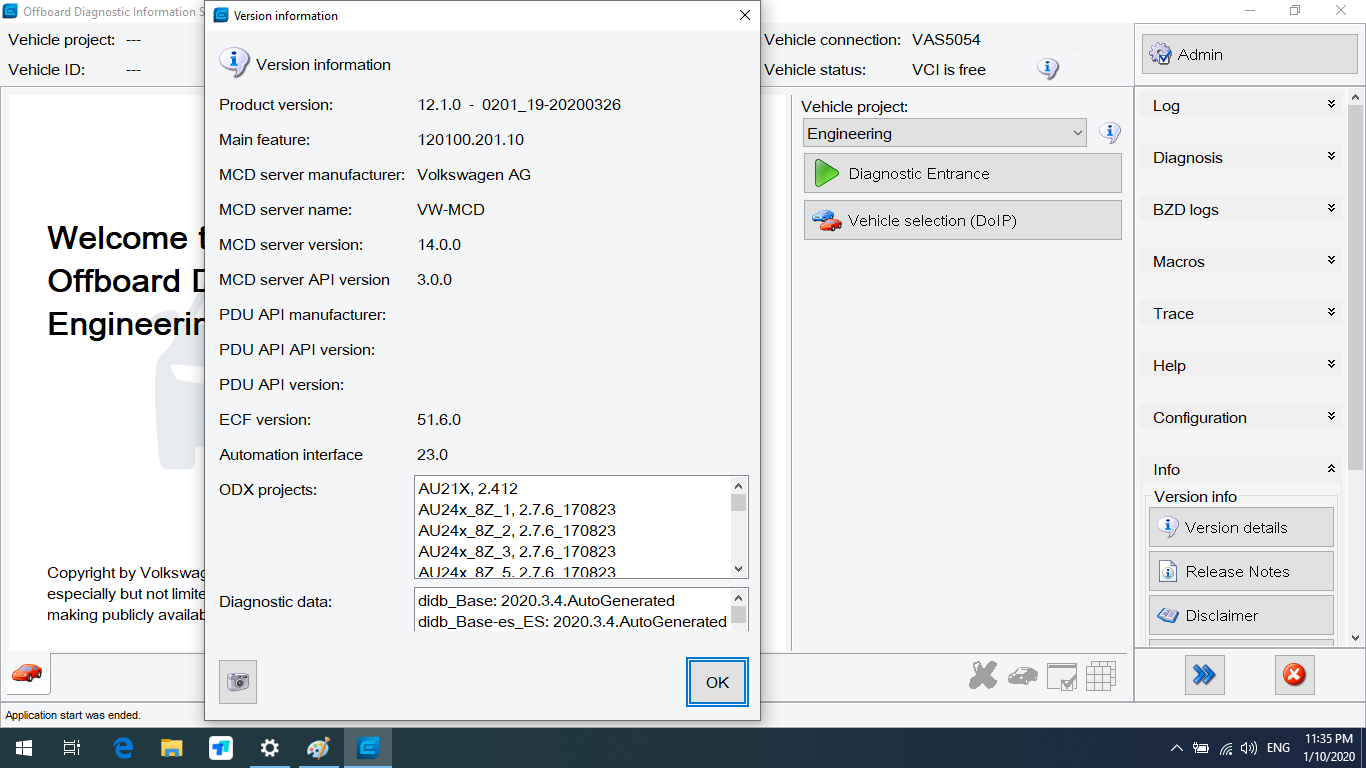Launch Microsoft Edge from the taskbar

[x=123, y=748]
